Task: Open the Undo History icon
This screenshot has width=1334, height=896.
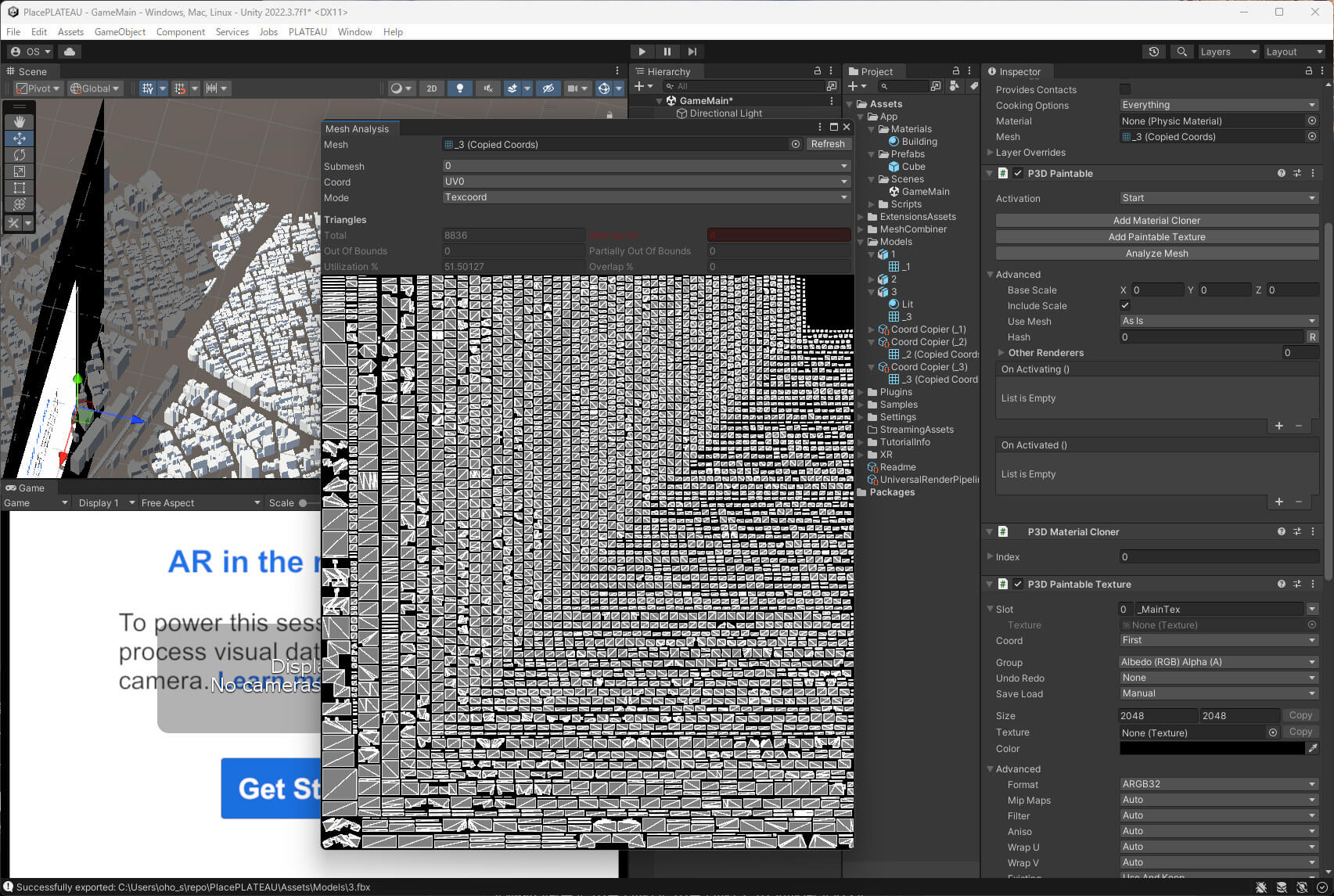Action: click(1153, 52)
